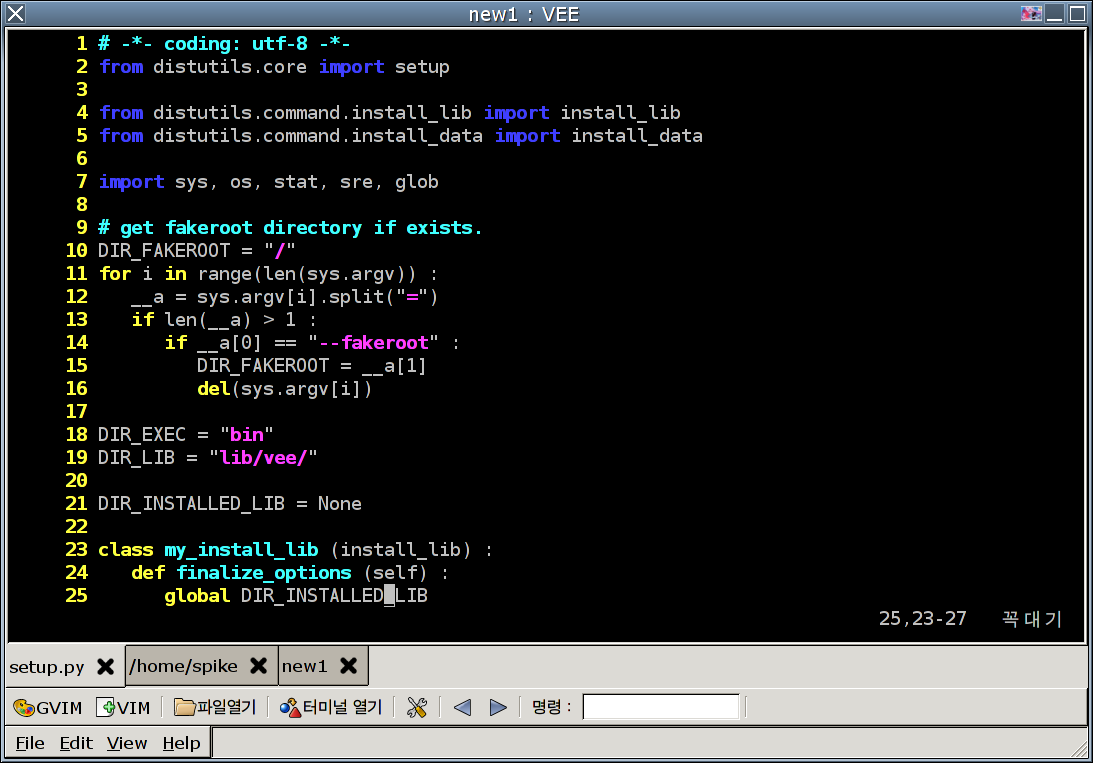Open the settings wrench and screwdriver icon
This screenshot has height=763, width=1093.
pyautogui.click(x=417, y=708)
